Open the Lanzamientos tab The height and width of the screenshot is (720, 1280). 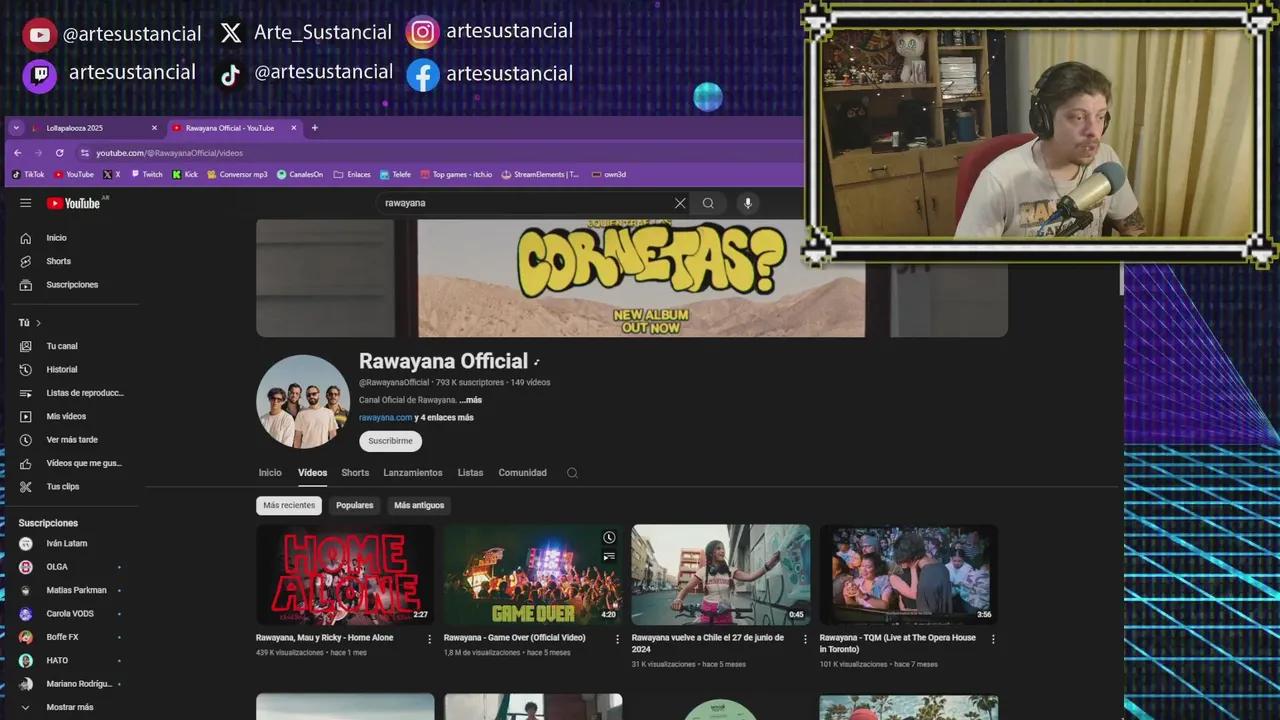pos(413,473)
